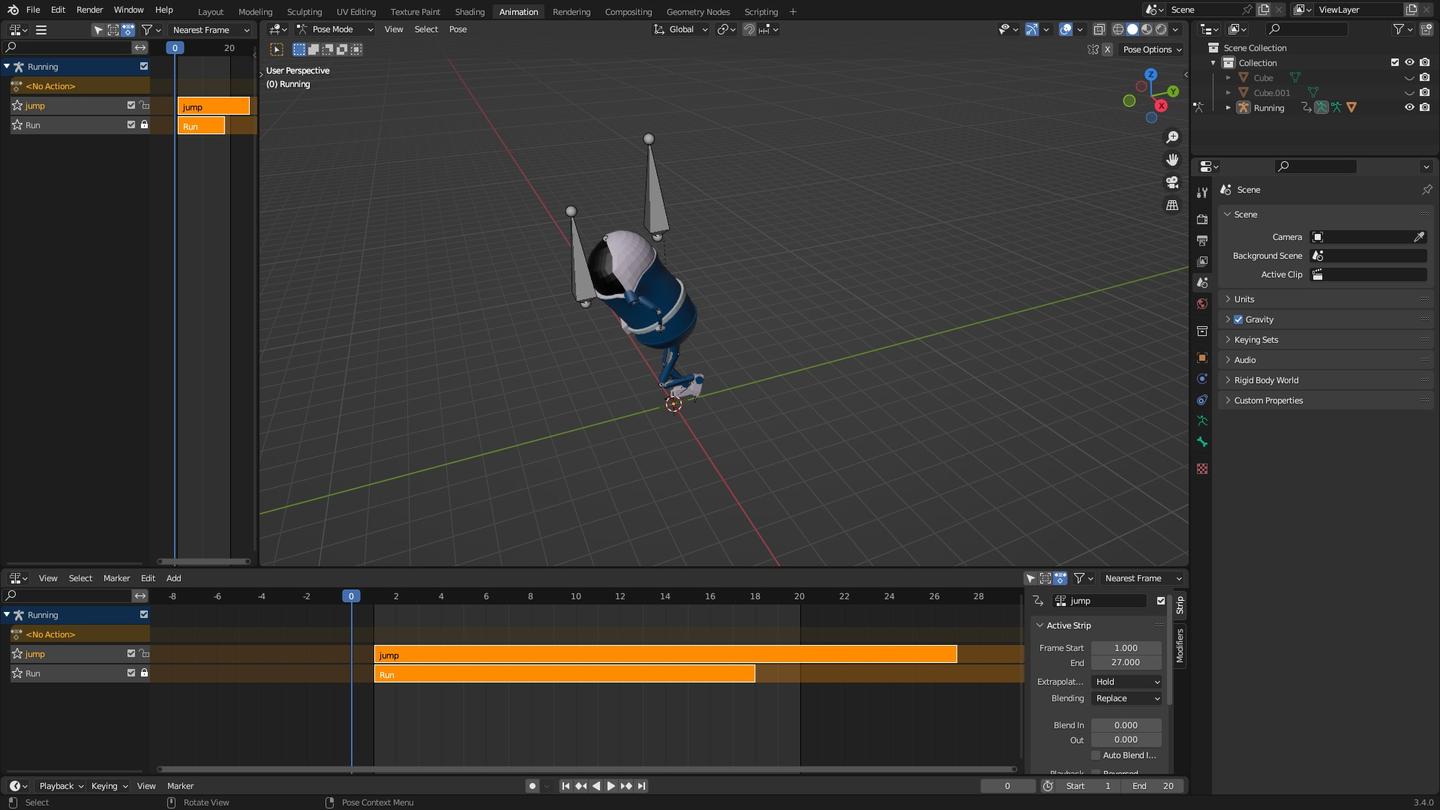Uncheck jump track mute checkbox in lower NLA

[x=131, y=654]
